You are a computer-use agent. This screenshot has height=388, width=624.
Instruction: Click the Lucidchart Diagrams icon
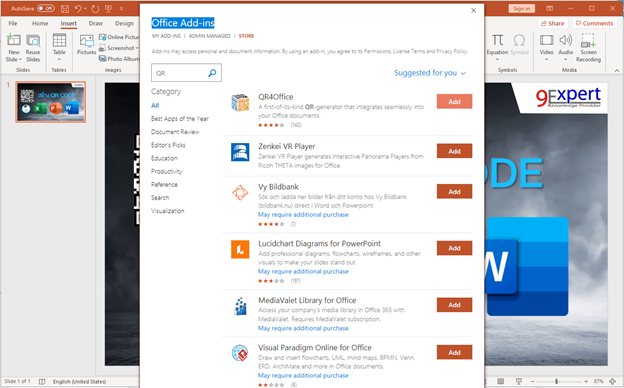(240, 250)
